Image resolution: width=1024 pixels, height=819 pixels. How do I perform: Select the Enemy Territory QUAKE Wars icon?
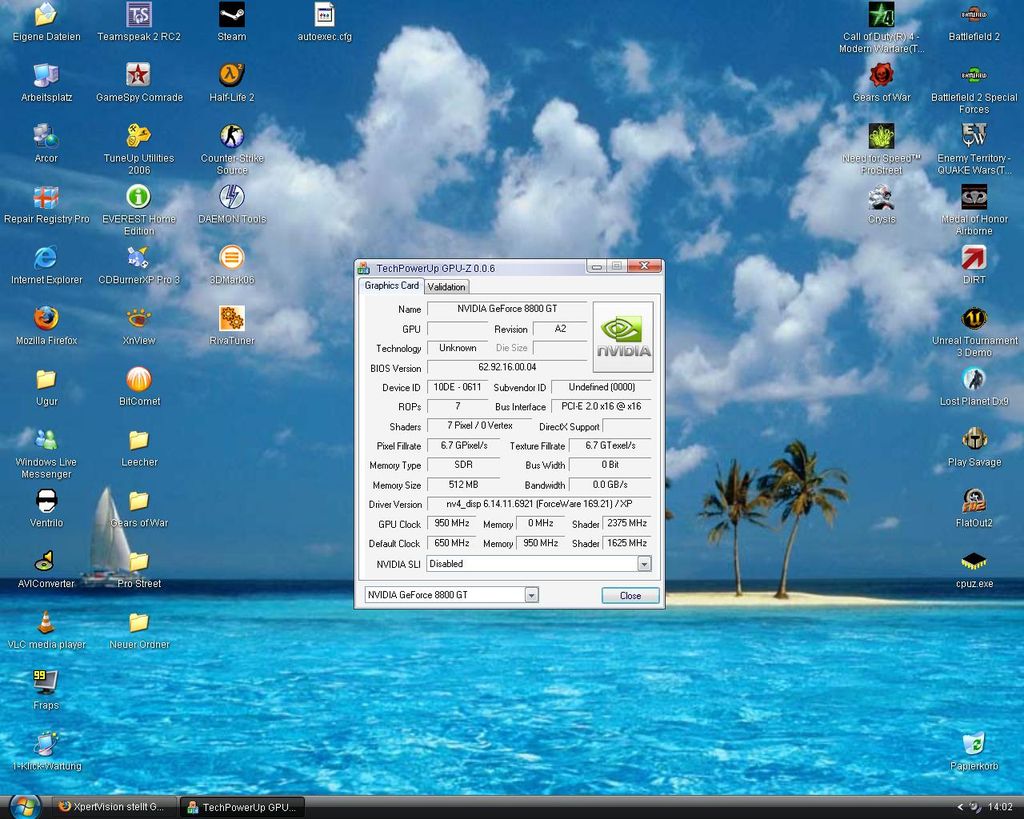(x=974, y=136)
